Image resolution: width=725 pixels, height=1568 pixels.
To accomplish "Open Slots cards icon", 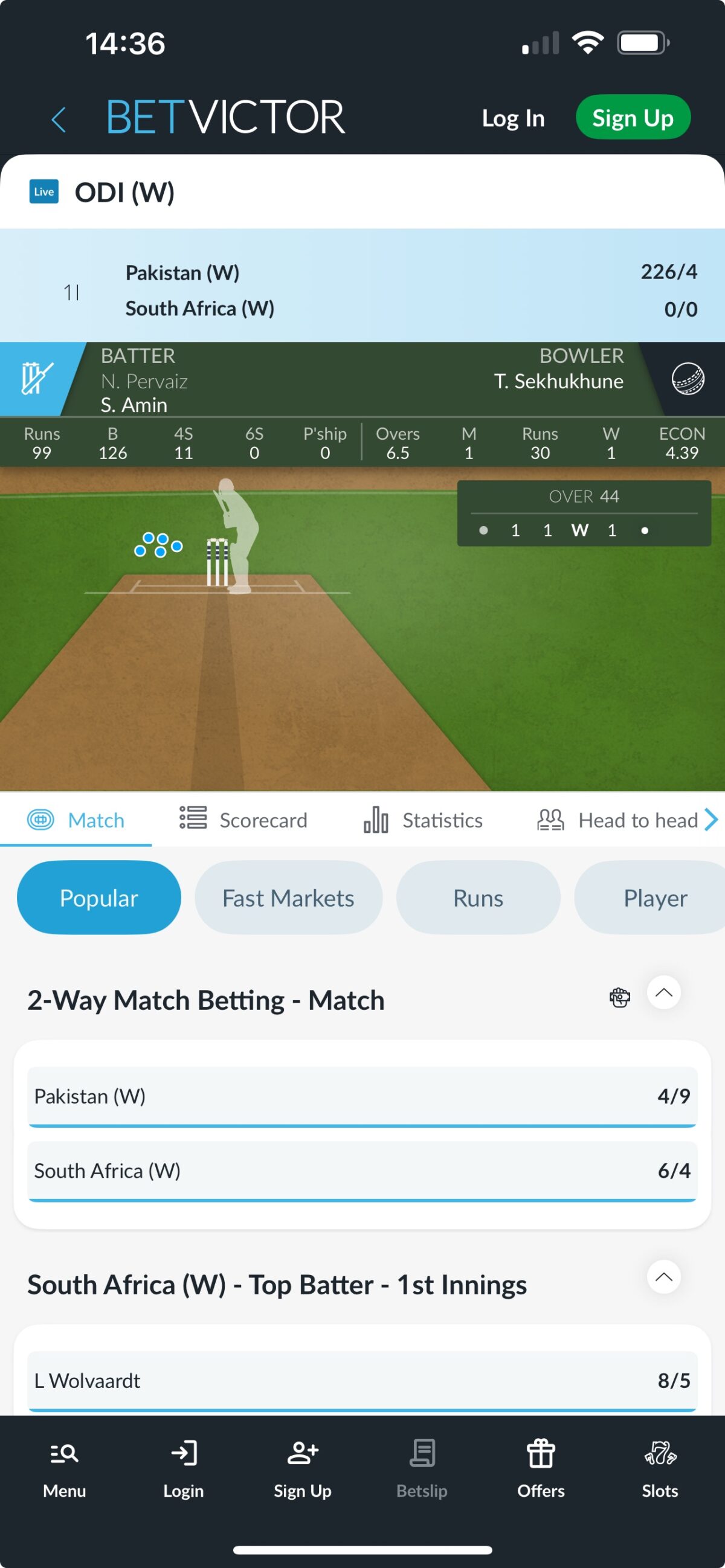I will (x=660, y=1453).
